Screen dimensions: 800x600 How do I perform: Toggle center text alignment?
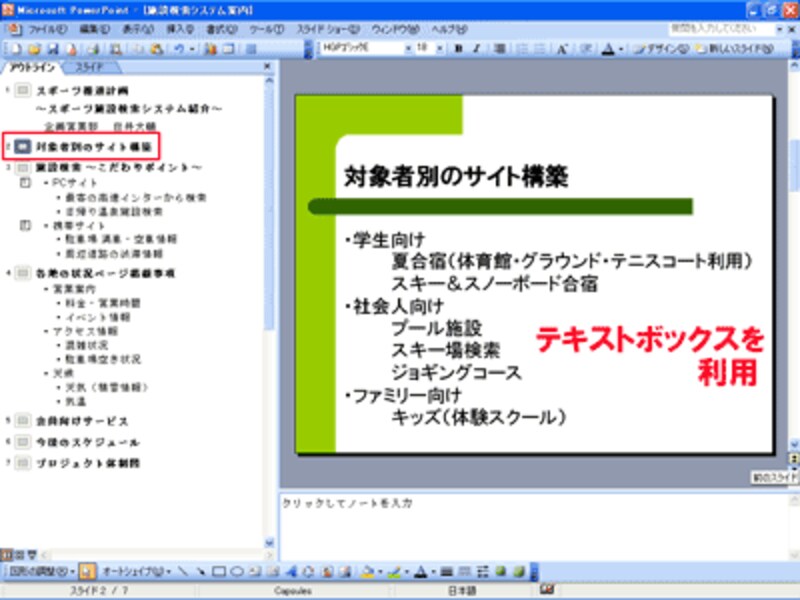tap(500, 49)
